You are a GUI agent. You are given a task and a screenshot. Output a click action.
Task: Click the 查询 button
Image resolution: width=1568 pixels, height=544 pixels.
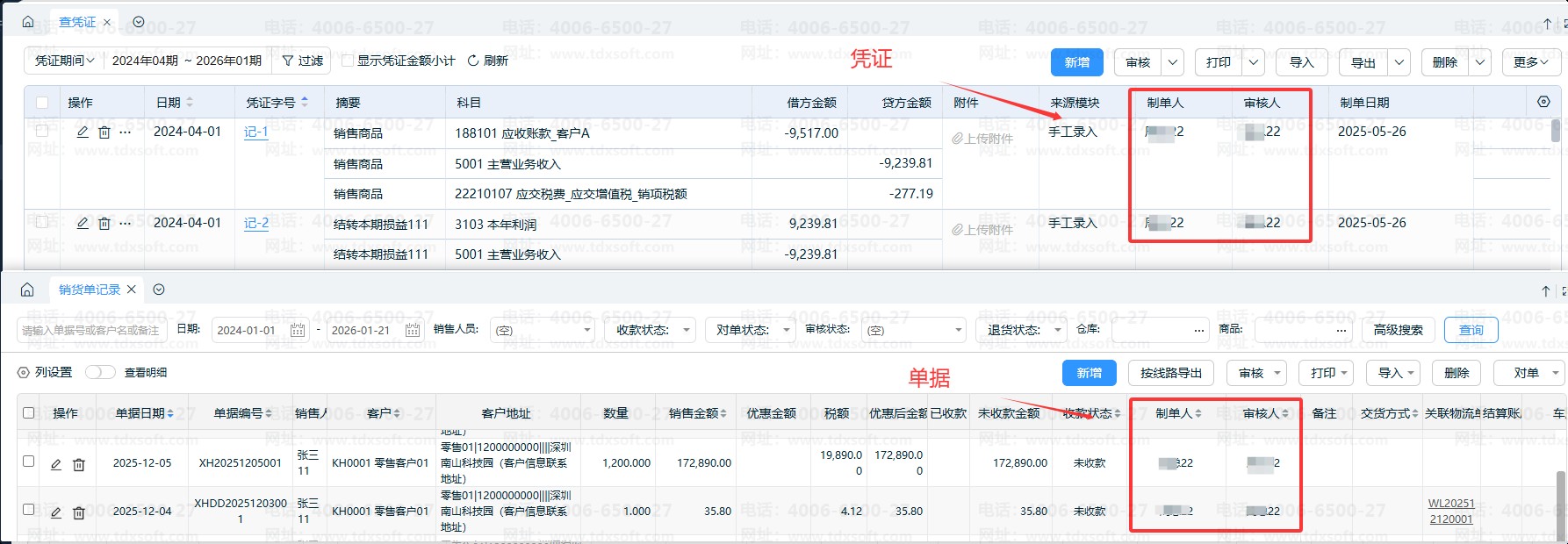tap(1471, 330)
